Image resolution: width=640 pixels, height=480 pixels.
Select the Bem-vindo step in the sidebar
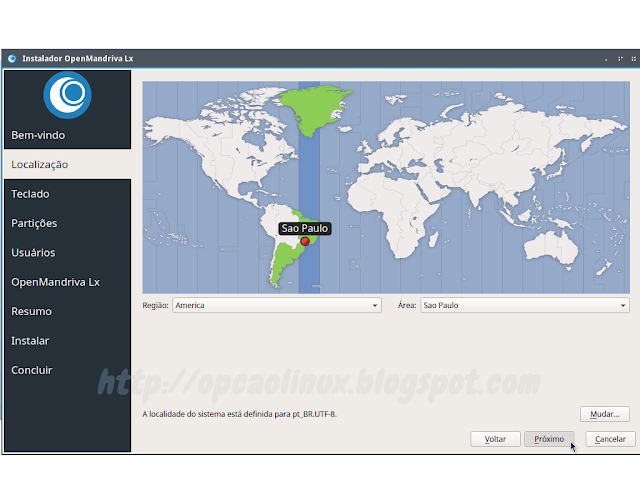(38, 135)
